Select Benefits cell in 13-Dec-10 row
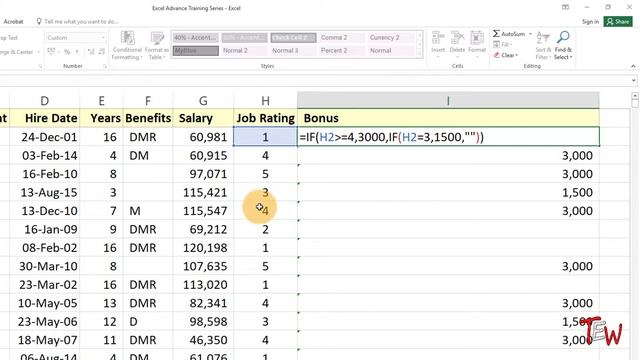This screenshot has width=640, height=360. coord(148,211)
